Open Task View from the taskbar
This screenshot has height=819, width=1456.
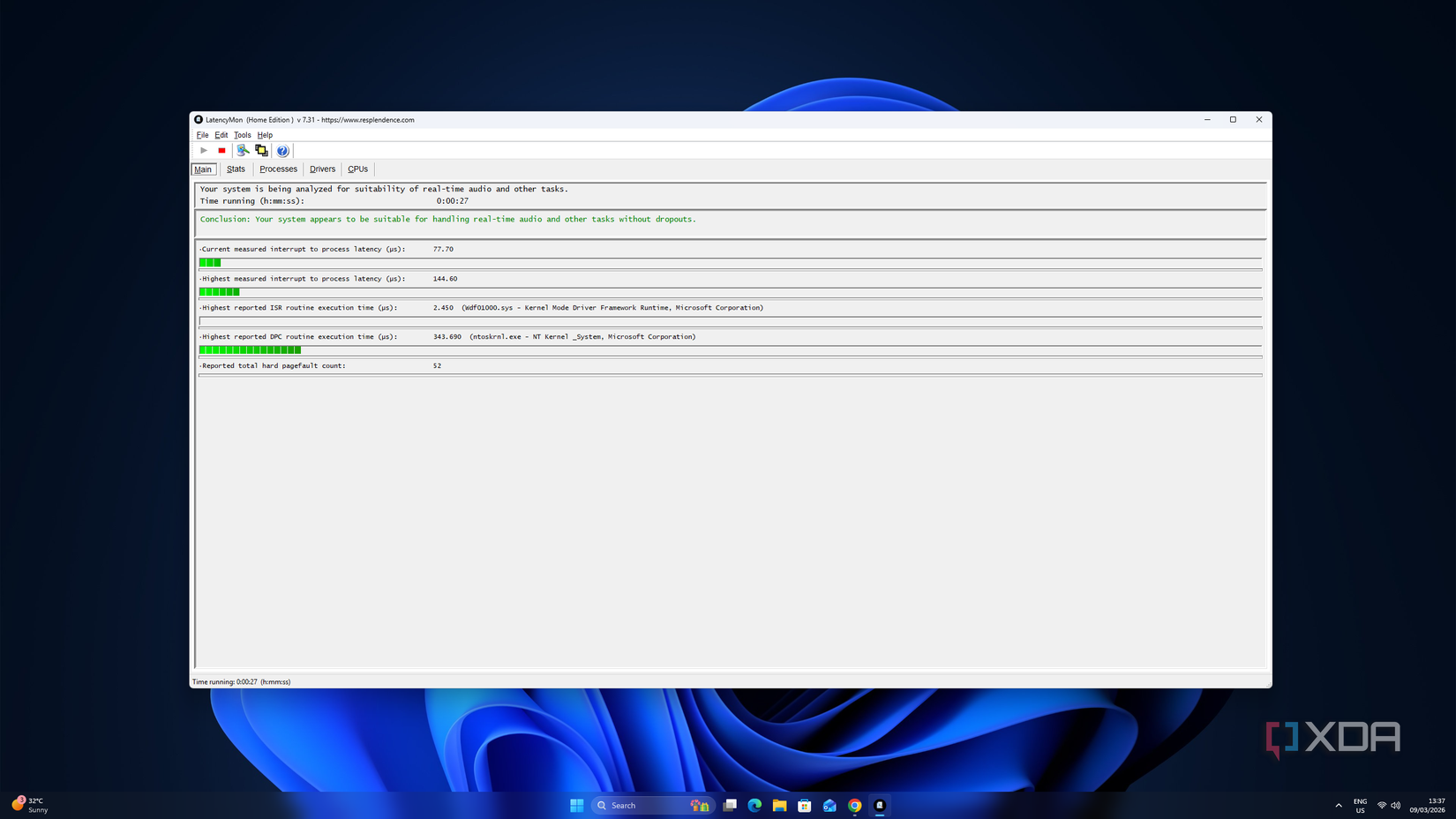coord(730,805)
